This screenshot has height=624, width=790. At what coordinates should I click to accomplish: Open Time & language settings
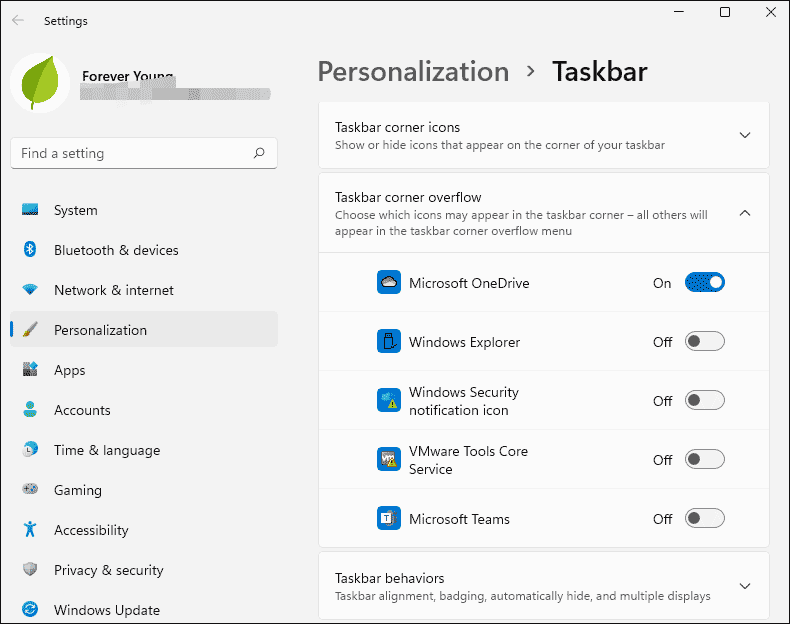(144, 449)
